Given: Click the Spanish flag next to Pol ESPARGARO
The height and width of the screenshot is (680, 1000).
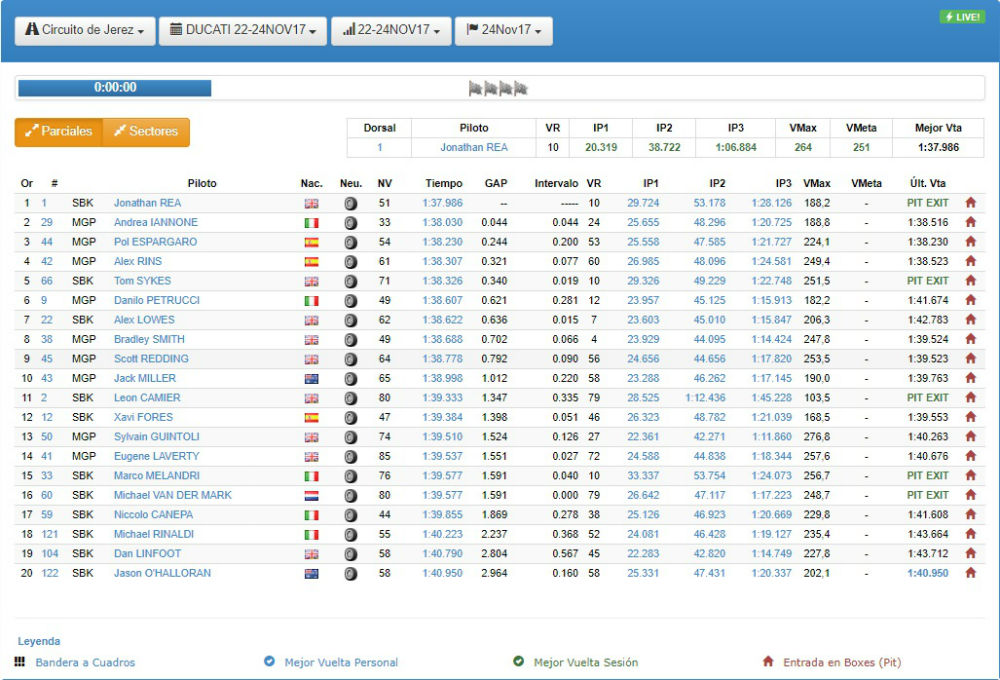Looking at the screenshot, I should (311, 242).
